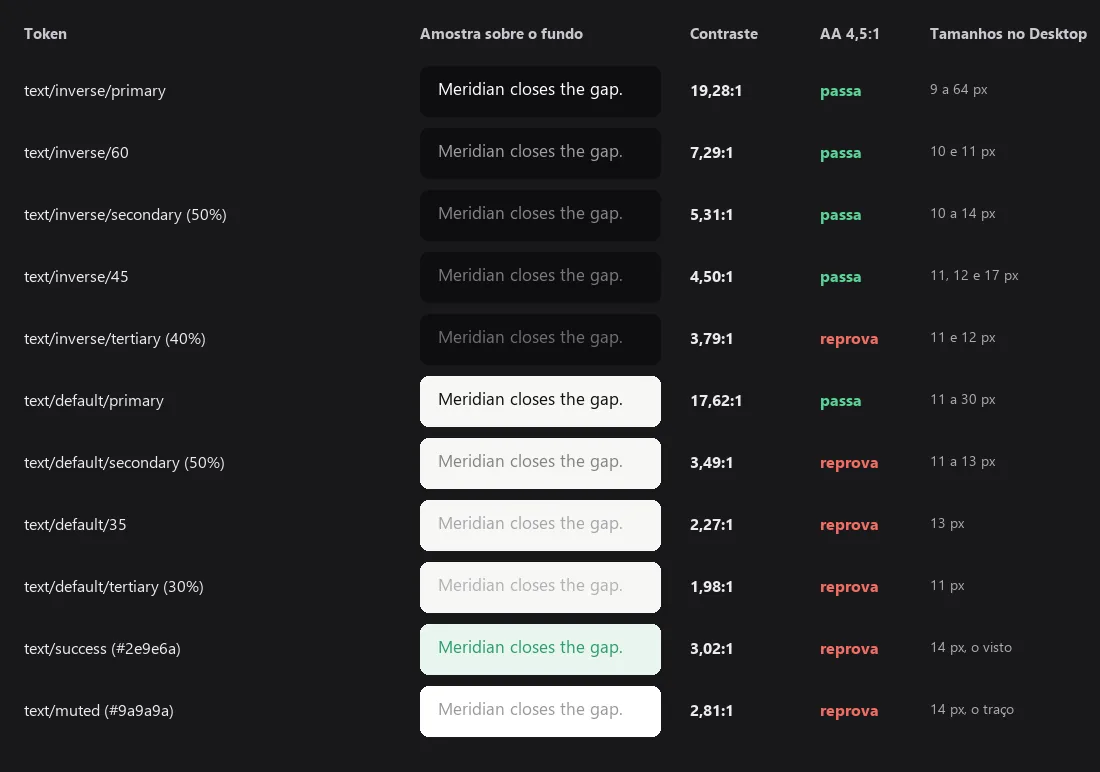Click contrast value 5,31:1
The width and height of the screenshot is (1100, 772).
pos(711,215)
